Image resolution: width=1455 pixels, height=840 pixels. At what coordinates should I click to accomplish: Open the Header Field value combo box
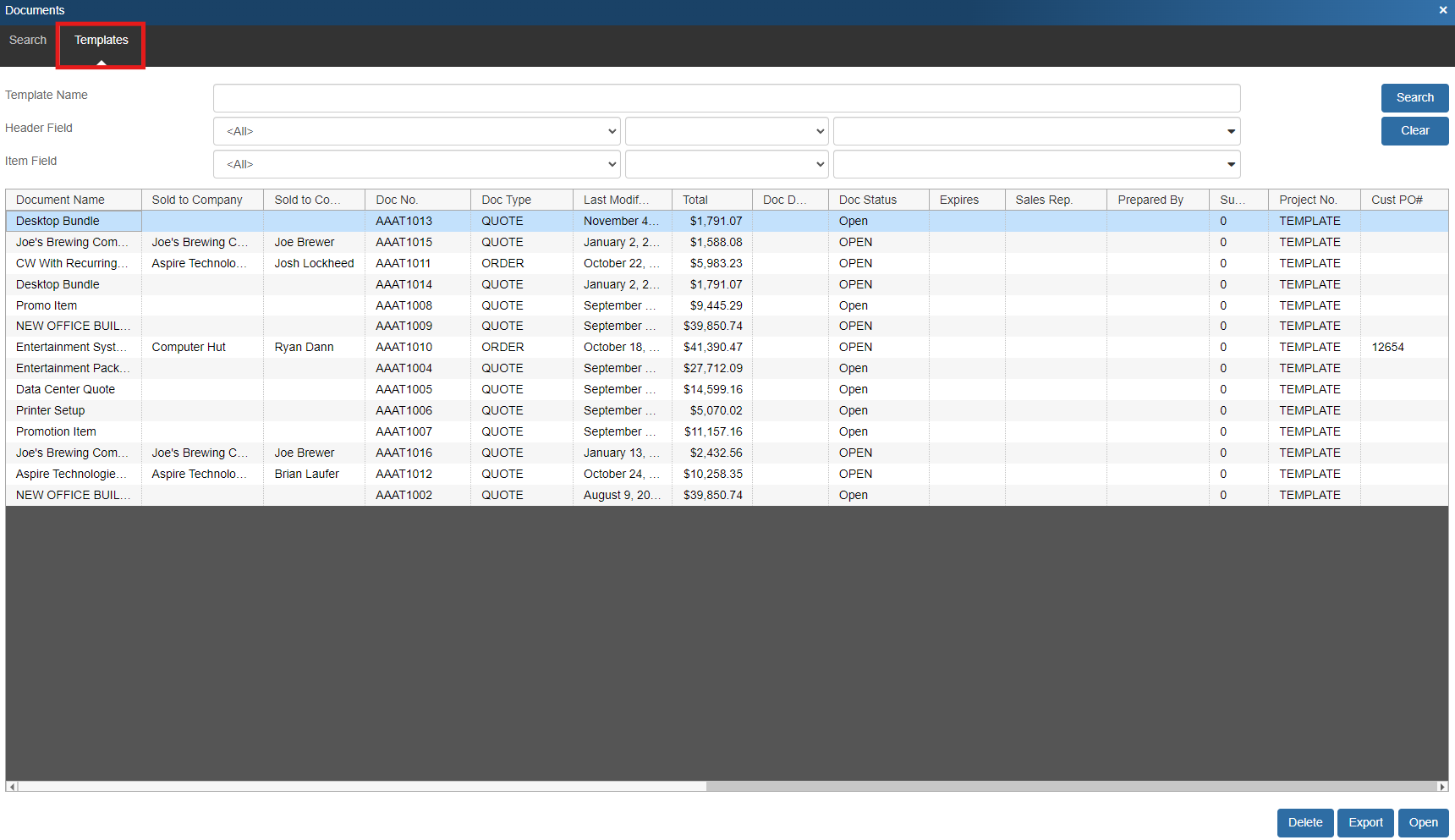tap(1036, 131)
